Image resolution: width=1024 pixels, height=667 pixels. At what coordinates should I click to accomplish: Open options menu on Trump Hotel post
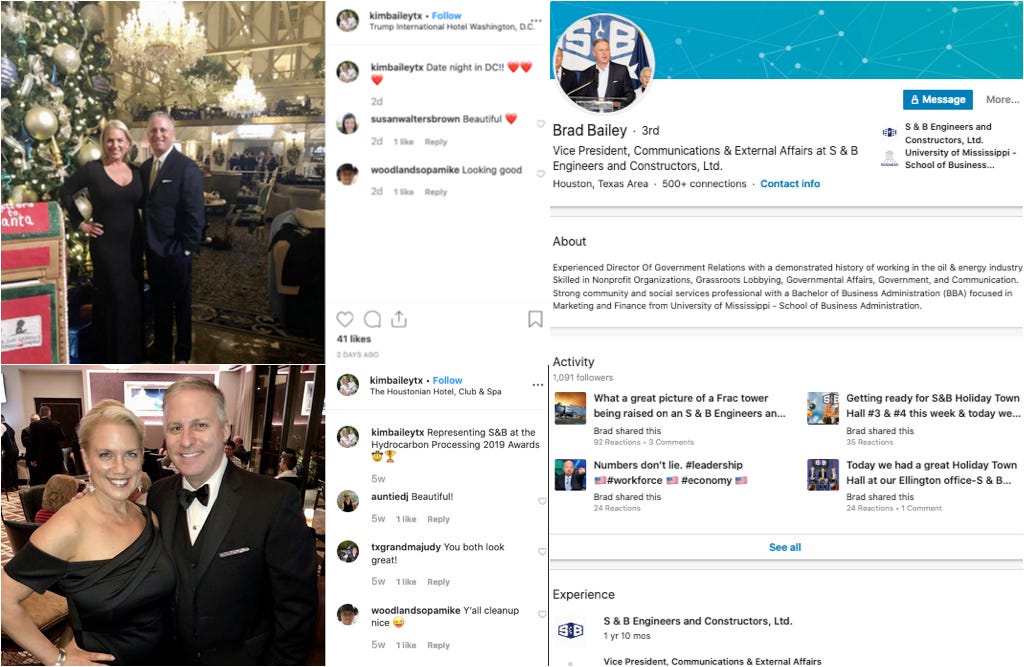536,20
